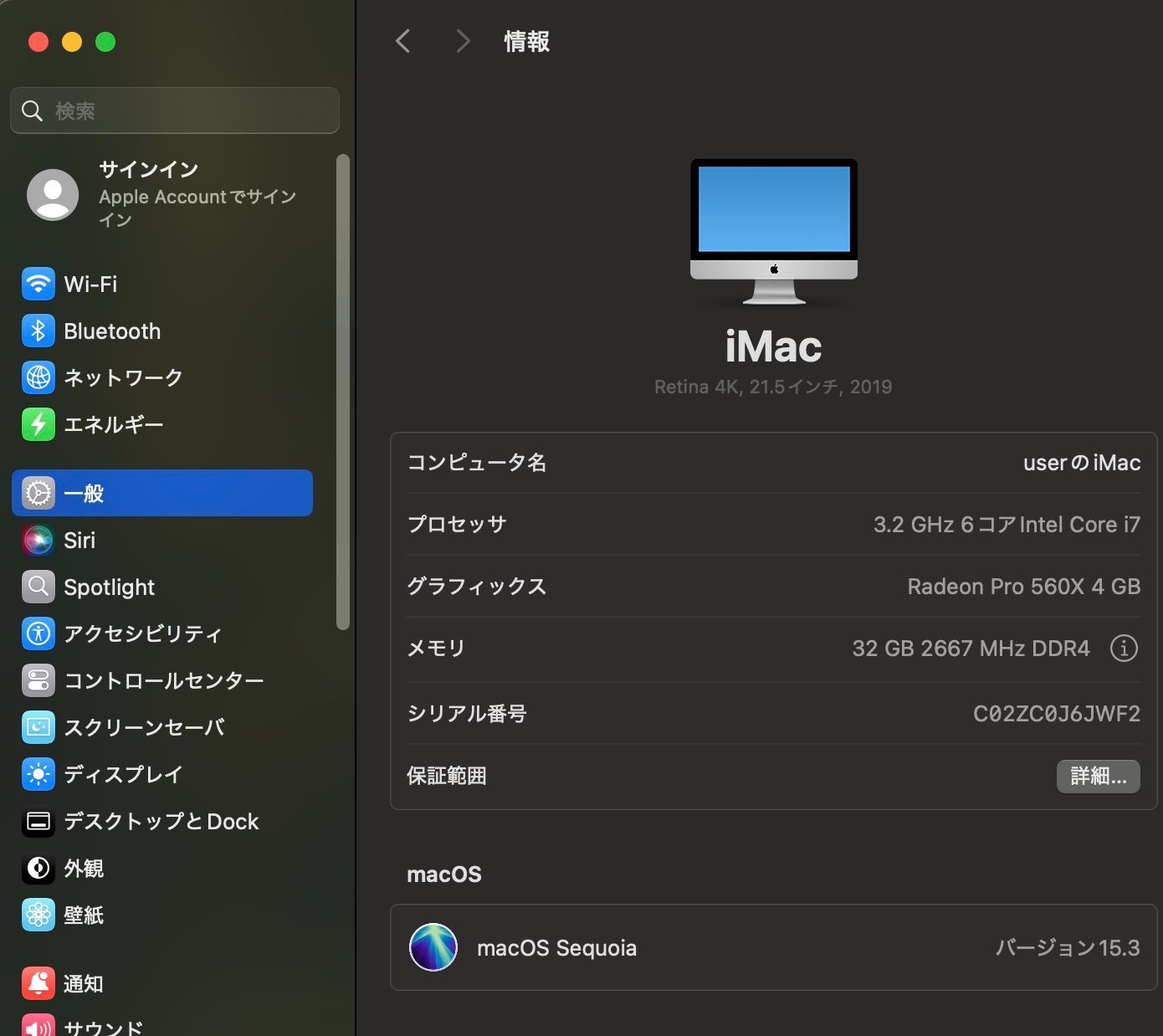
Task: Click serial number C02ZC0J6JWF2
Action: tap(1057, 714)
